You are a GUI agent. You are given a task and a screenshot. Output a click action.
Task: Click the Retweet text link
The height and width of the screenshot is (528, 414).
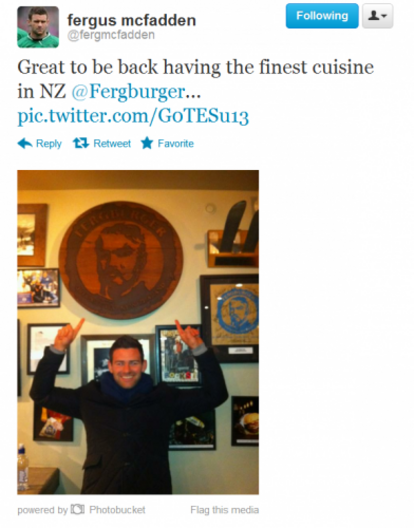click(x=112, y=144)
